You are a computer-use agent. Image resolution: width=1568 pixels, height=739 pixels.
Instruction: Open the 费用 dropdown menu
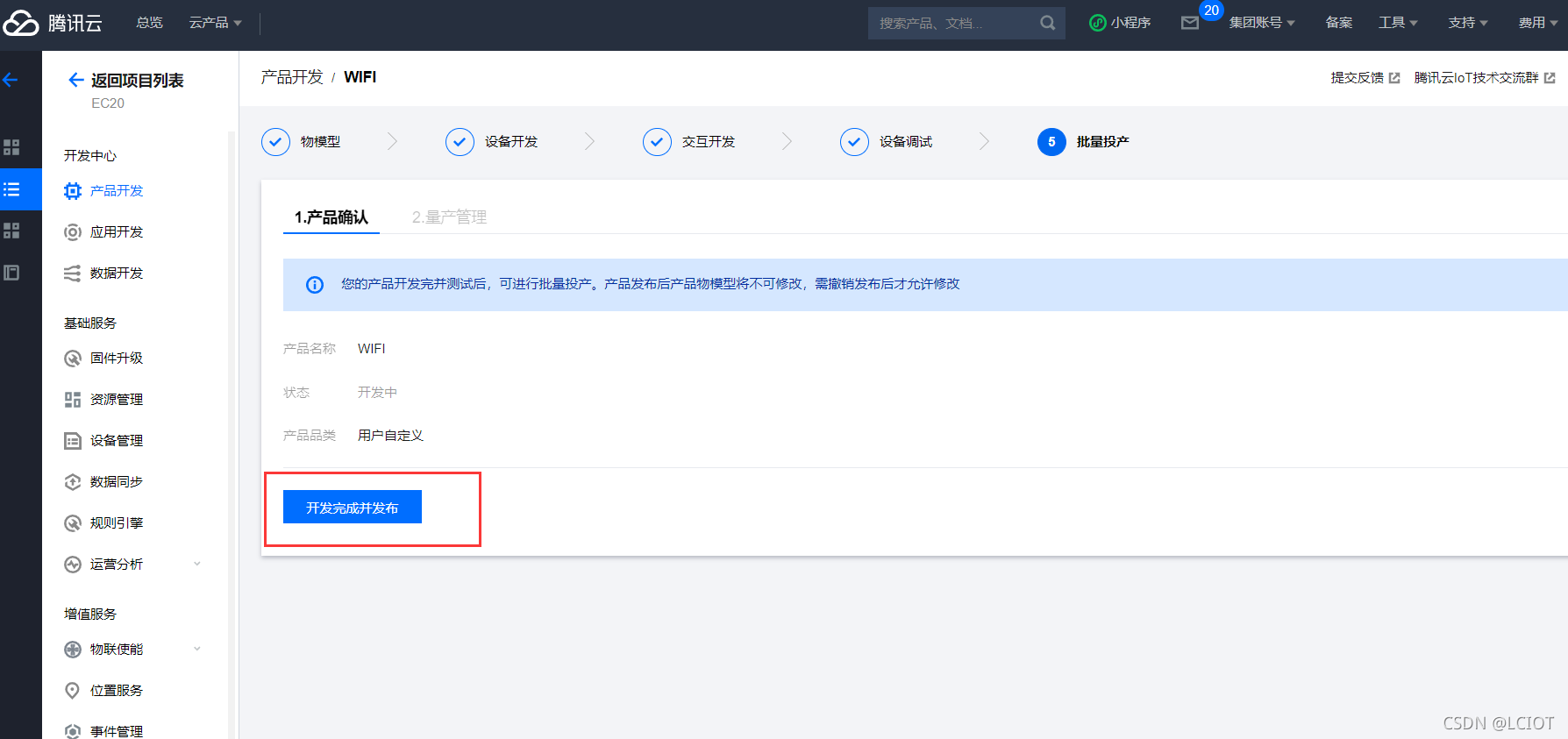point(1538,23)
